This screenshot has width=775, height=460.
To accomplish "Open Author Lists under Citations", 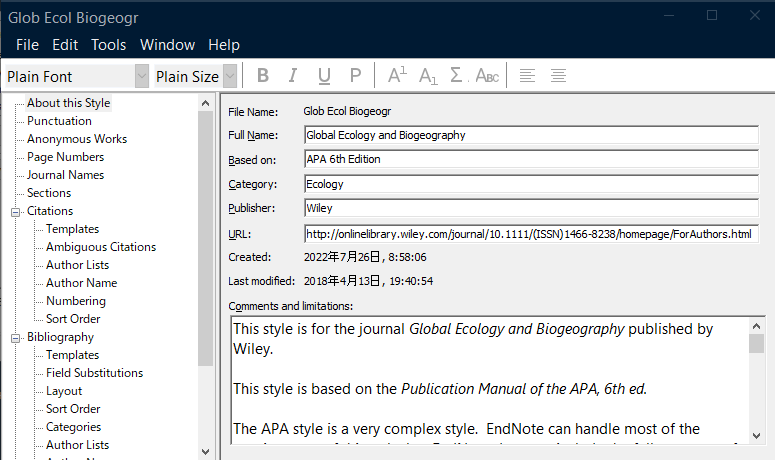I will click(77, 265).
